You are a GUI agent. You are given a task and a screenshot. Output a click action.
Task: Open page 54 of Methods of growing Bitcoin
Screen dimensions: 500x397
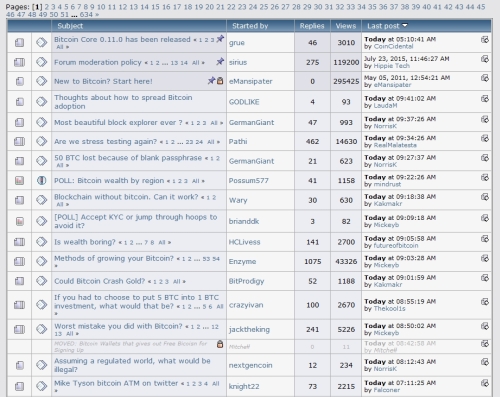216,259
